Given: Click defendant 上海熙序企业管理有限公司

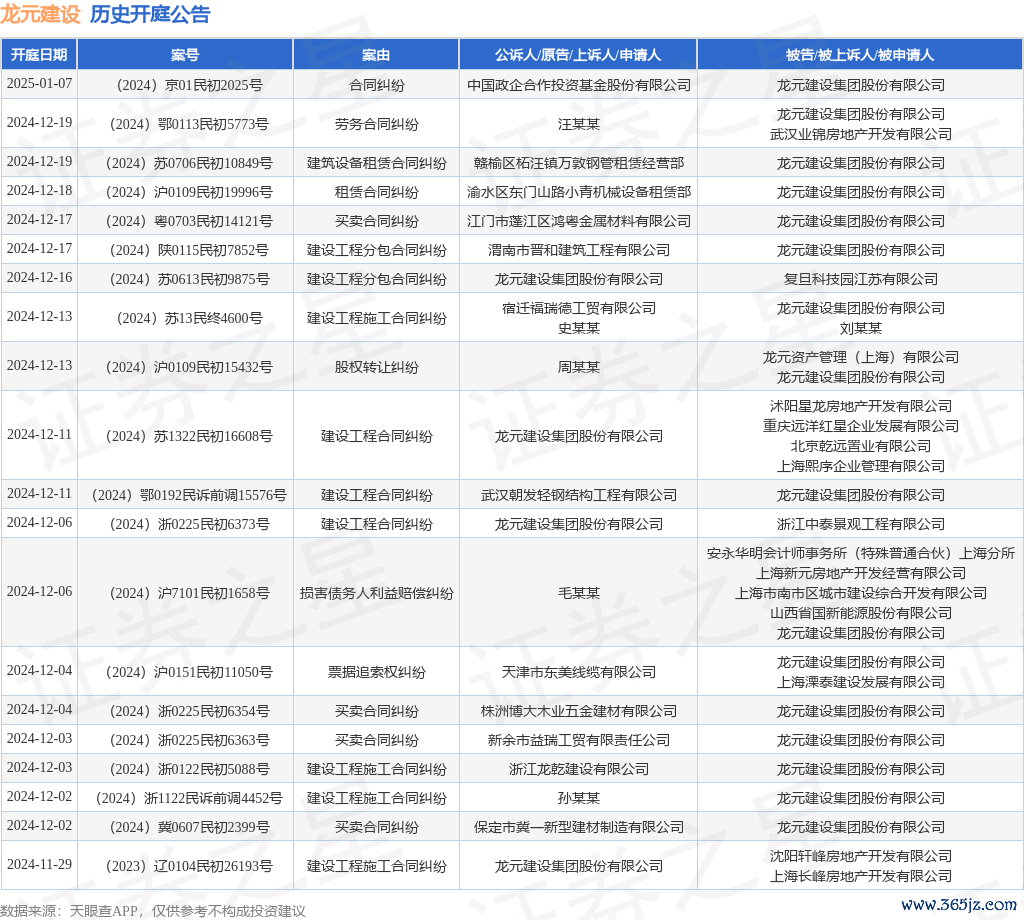Looking at the screenshot, I should (x=861, y=466).
